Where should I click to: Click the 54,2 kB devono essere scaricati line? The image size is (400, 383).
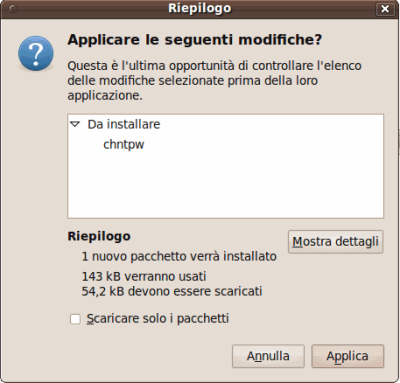coord(172,291)
